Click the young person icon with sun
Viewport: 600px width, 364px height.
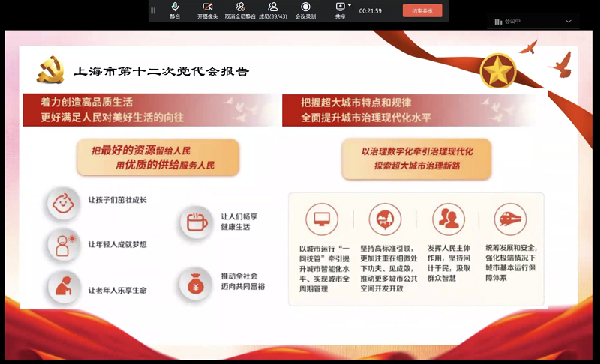point(64,245)
